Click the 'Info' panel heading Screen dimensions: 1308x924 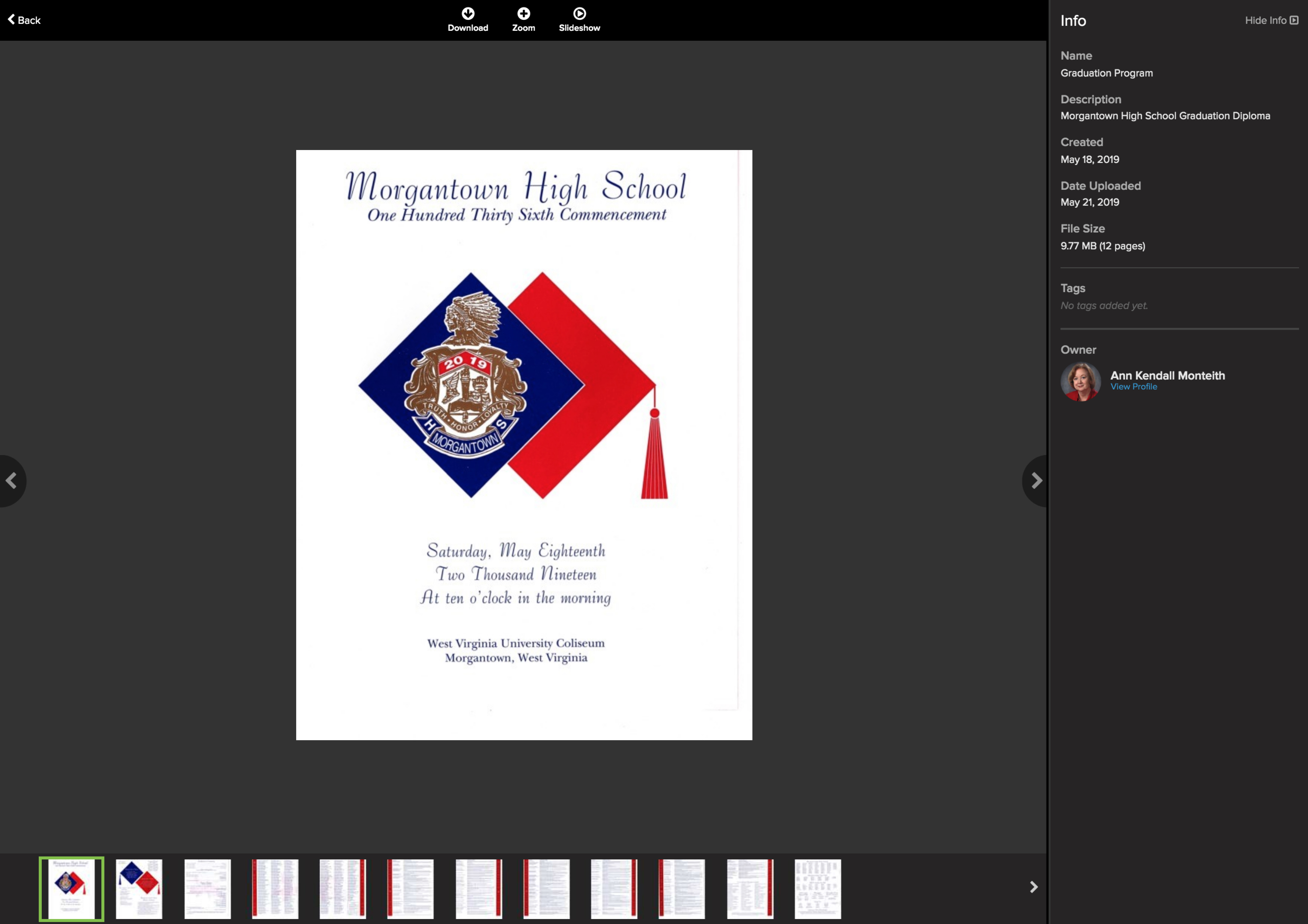coord(1073,21)
